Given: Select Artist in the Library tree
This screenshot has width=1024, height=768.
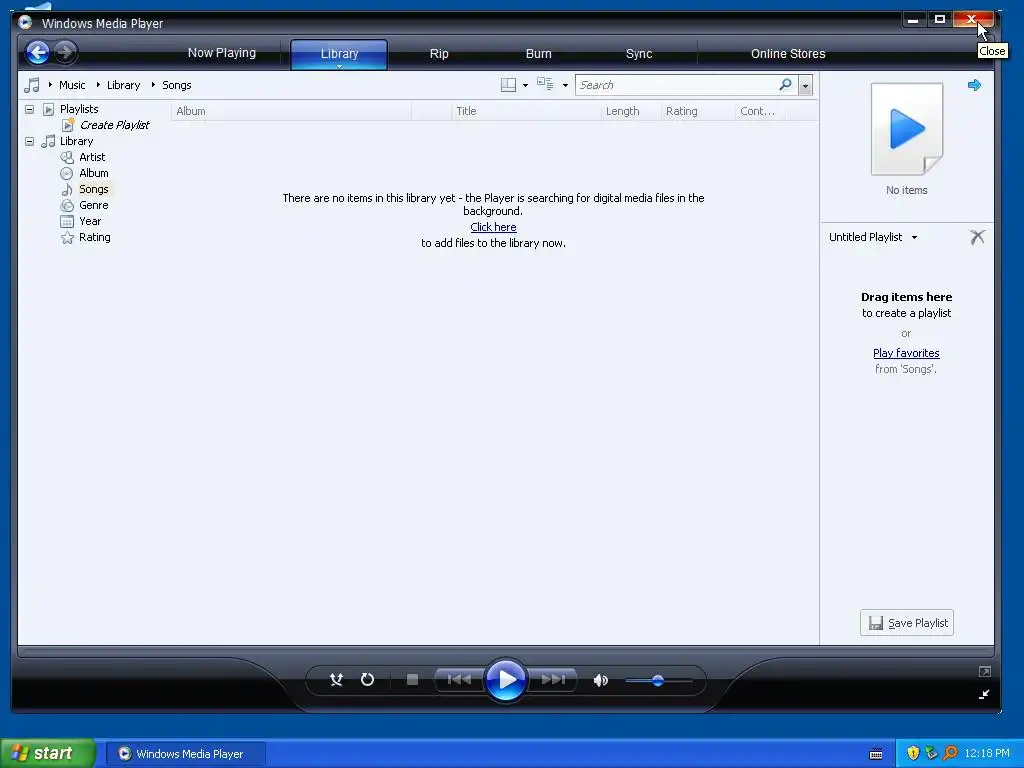Looking at the screenshot, I should (x=92, y=157).
